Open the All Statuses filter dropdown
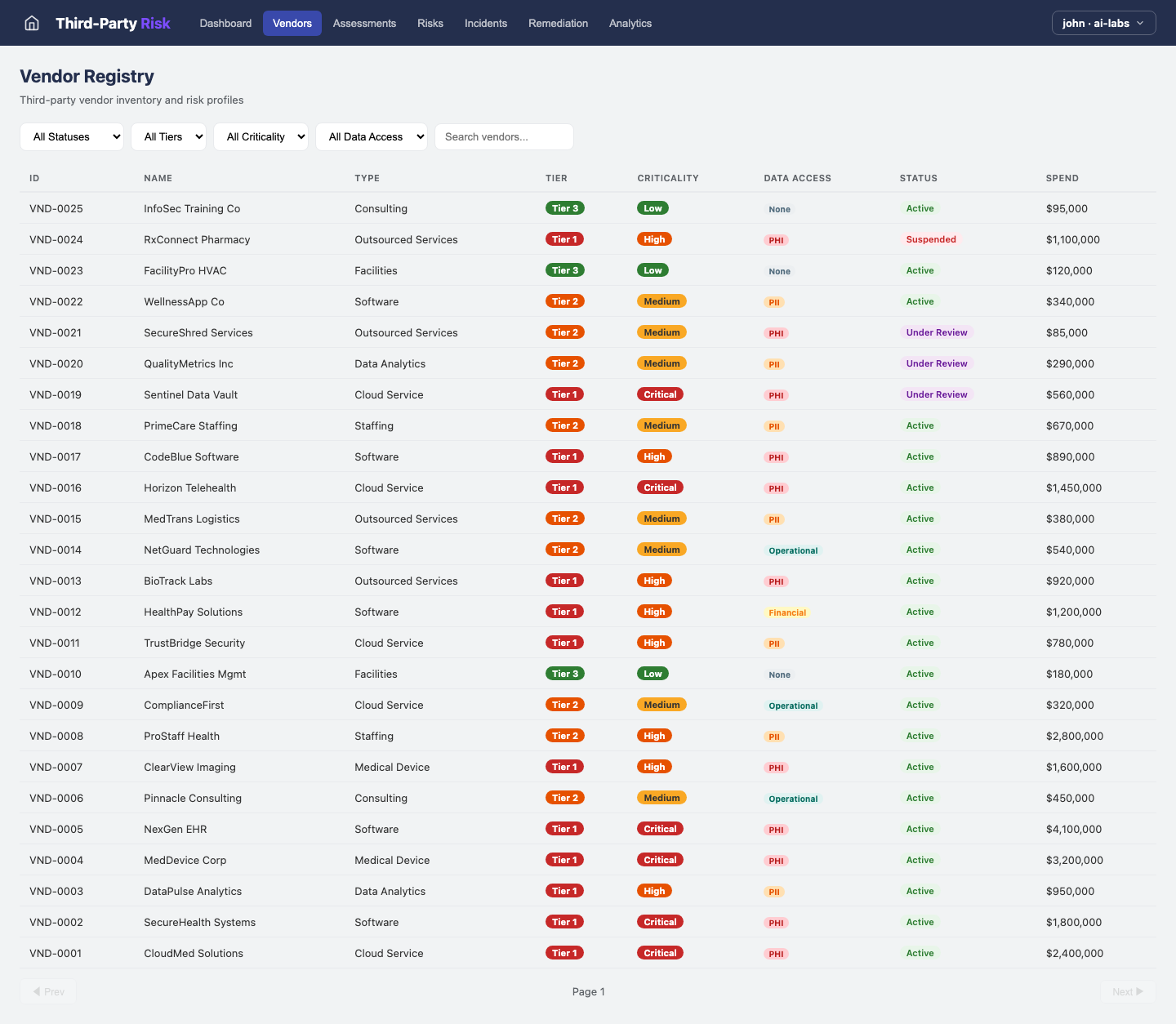1176x1024 pixels. click(72, 136)
